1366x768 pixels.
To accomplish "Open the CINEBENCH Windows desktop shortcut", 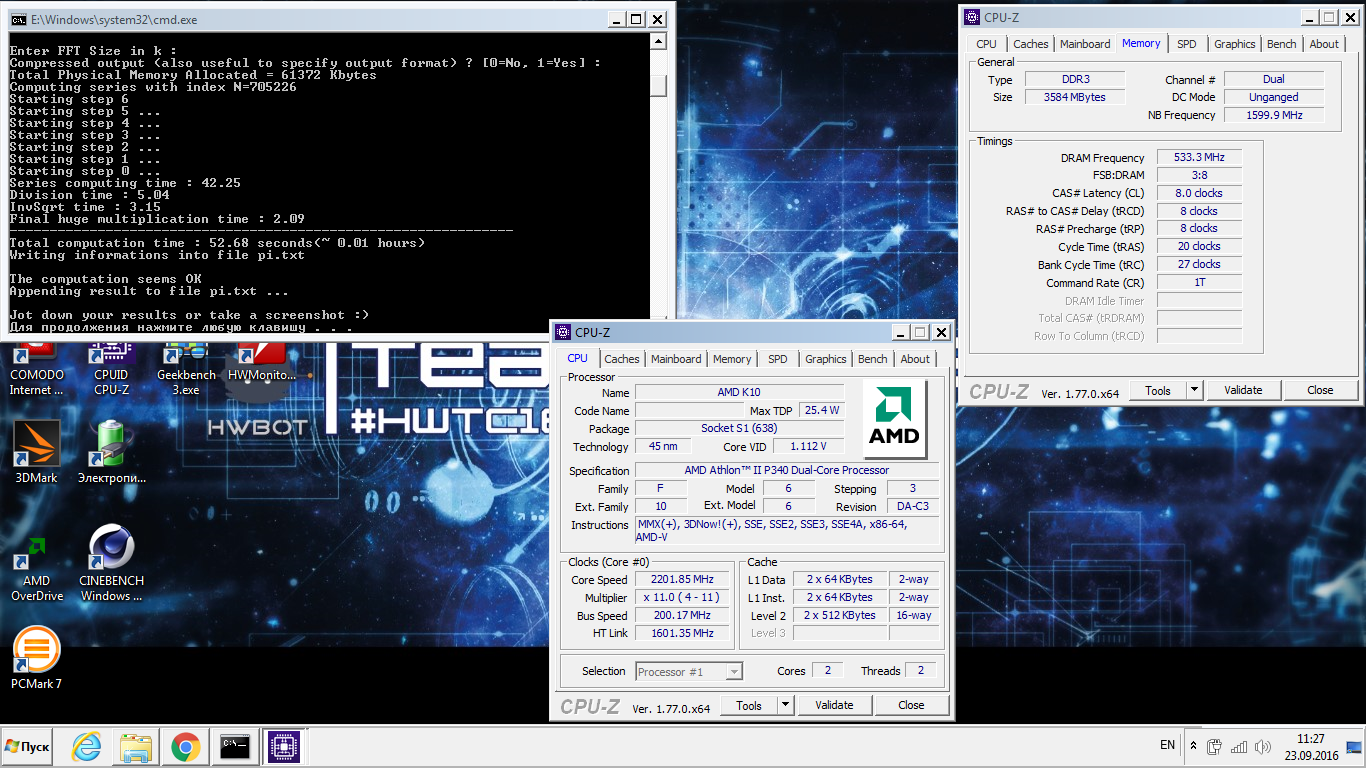I will coord(111,564).
